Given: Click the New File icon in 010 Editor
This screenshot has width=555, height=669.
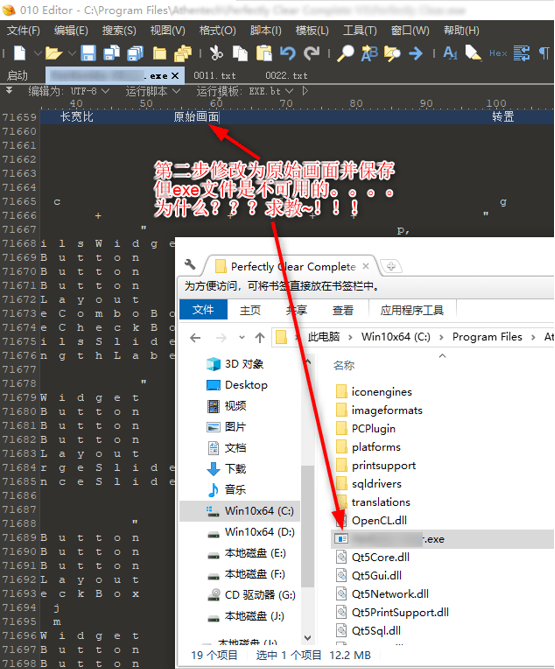Looking at the screenshot, I should coord(20,53).
